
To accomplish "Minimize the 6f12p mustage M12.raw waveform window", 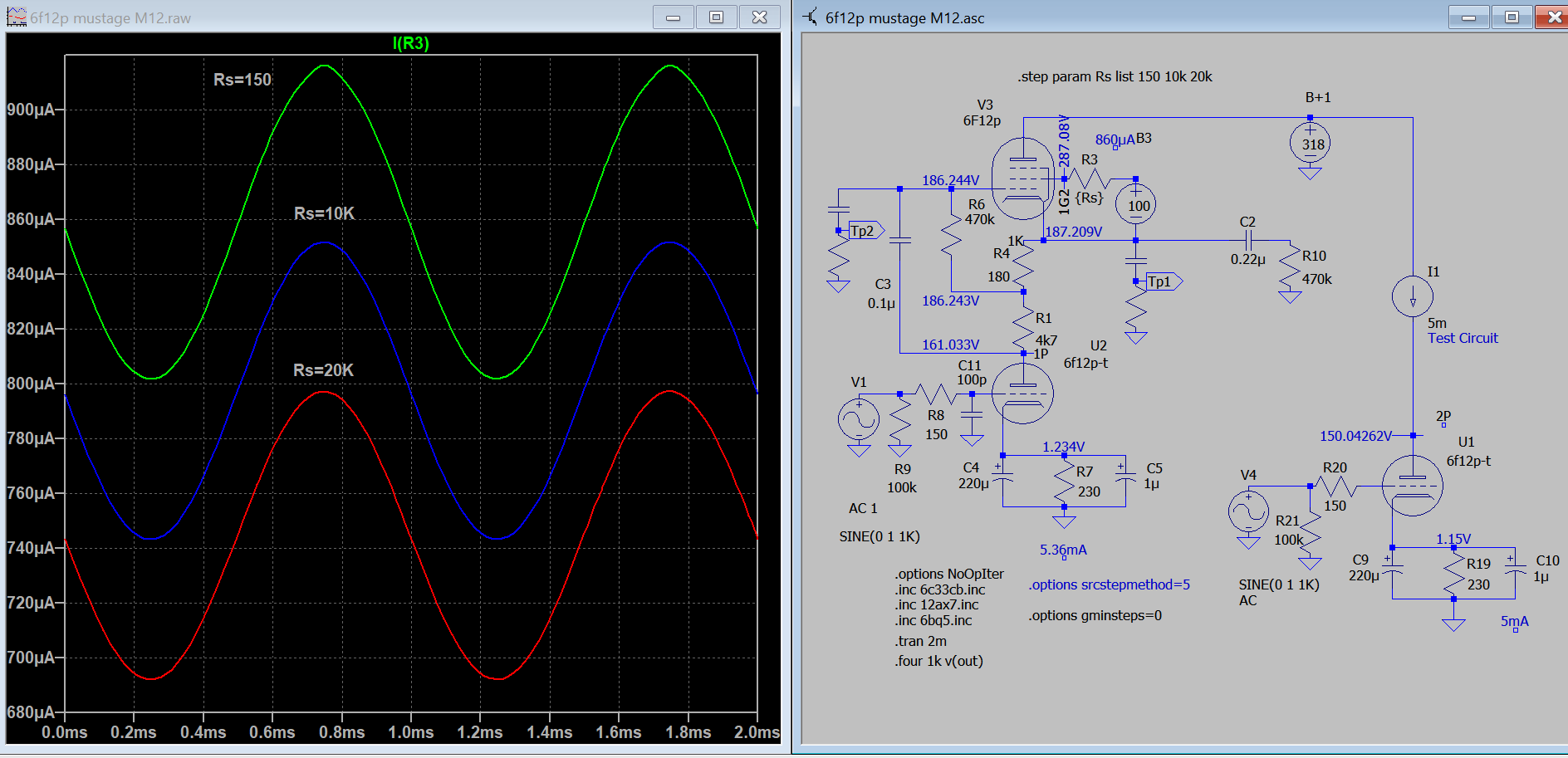I will coord(674,17).
